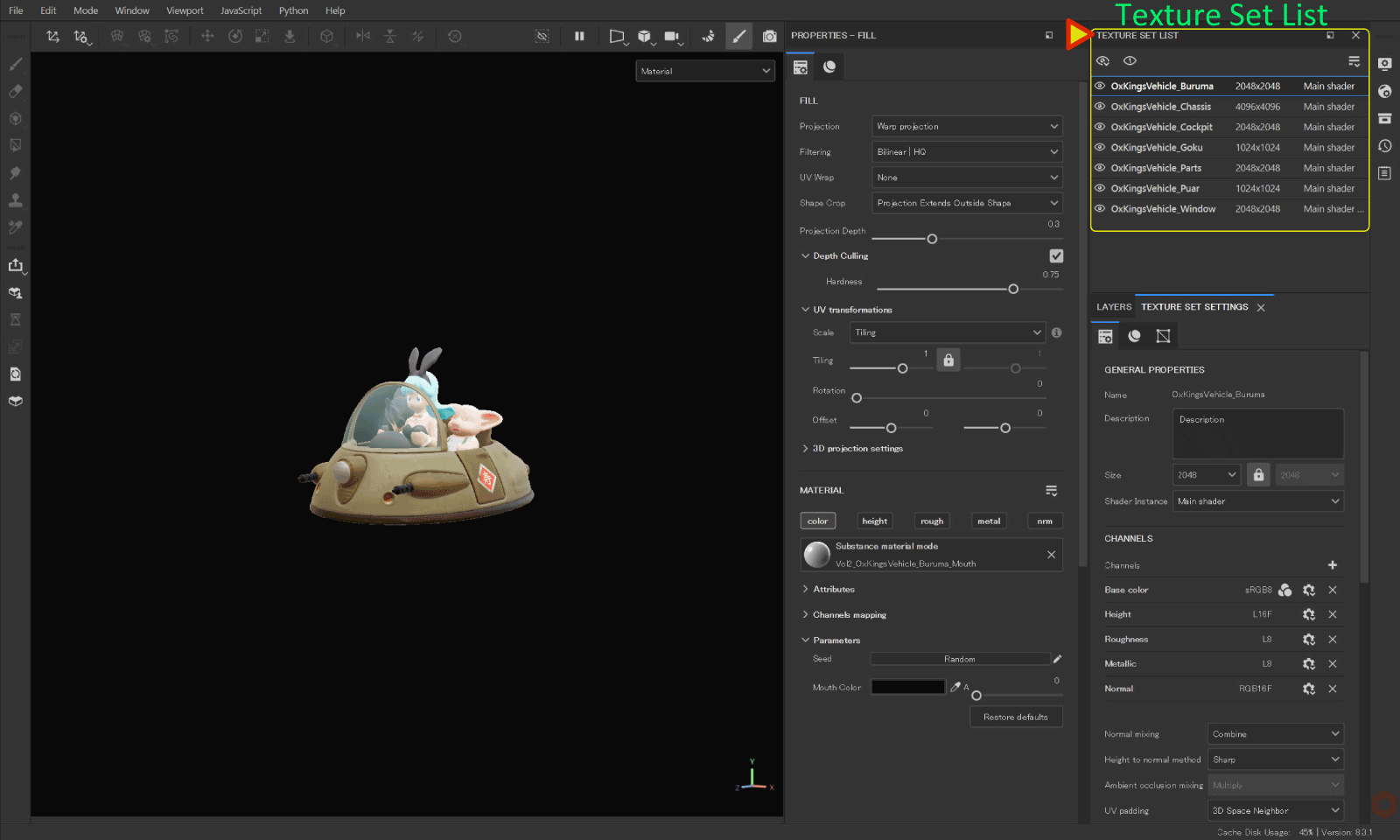
Task: Pick the Polygon Fill tool
Action: click(15, 144)
